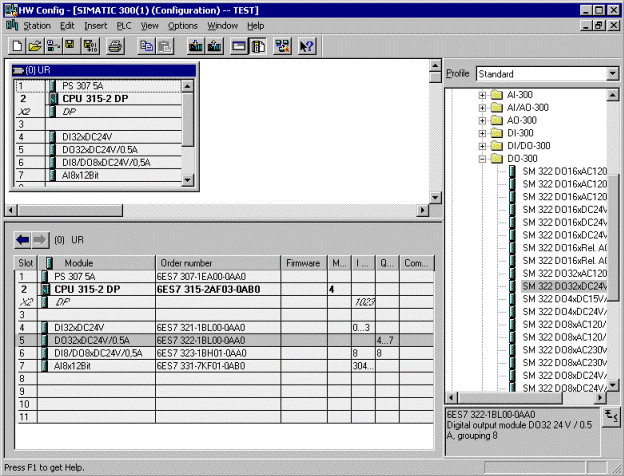Click catalog info toggle icon at bottom right

click(611, 415)
